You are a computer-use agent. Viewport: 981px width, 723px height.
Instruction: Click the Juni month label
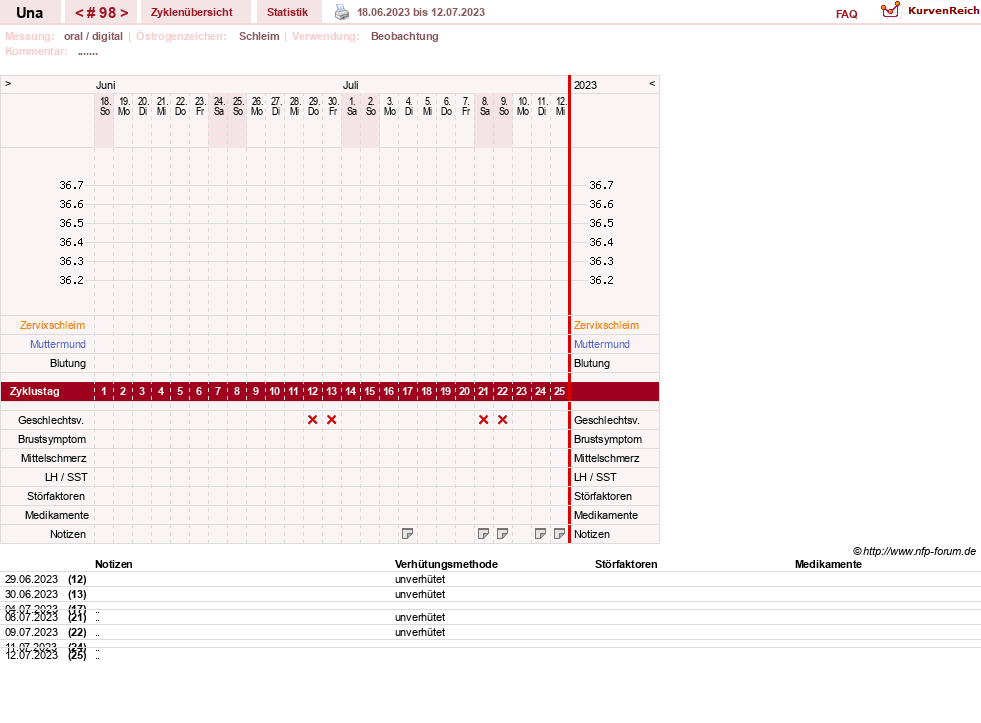pyautogui.click(x=105, y=85)
